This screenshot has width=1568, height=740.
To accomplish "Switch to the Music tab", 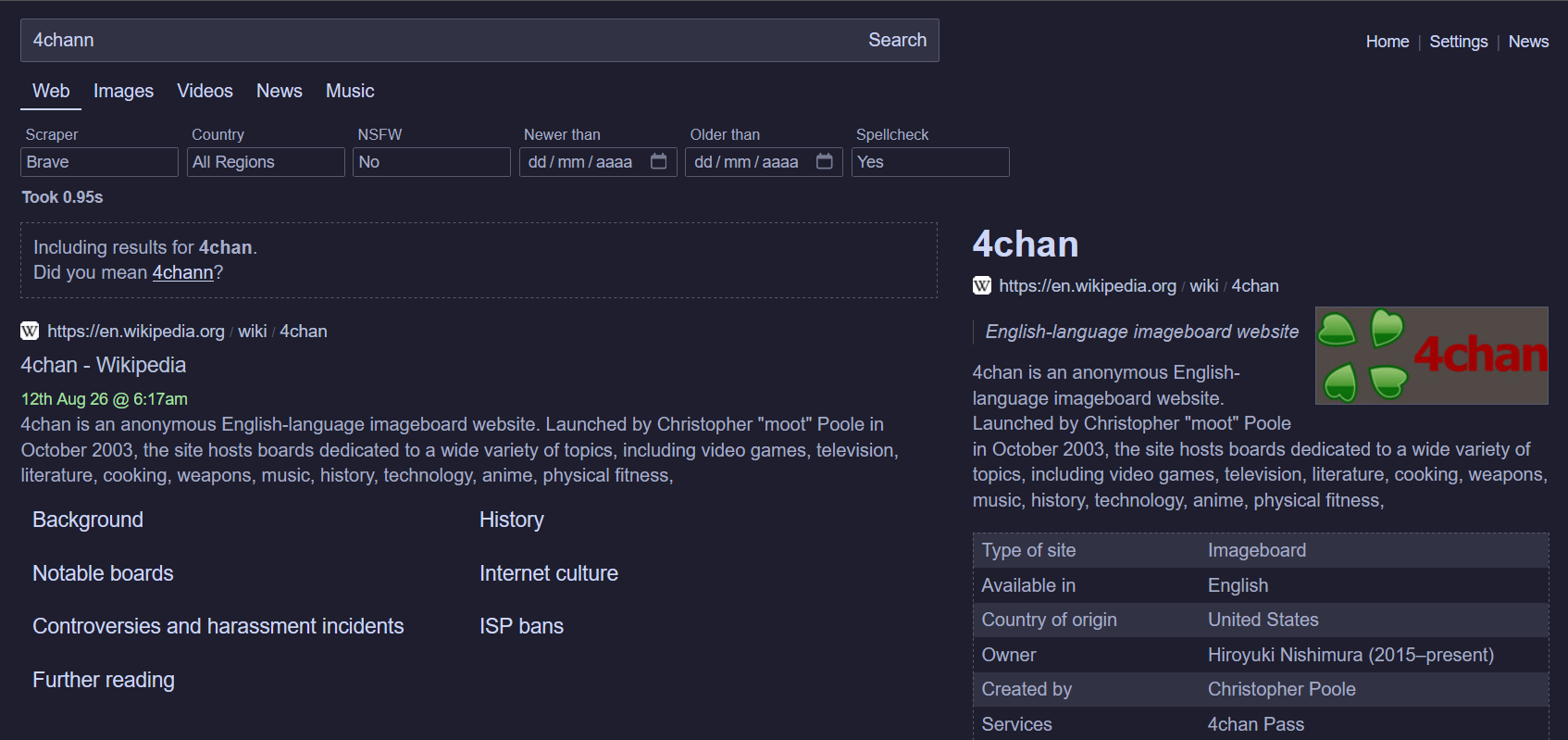I will coord(350,91).
